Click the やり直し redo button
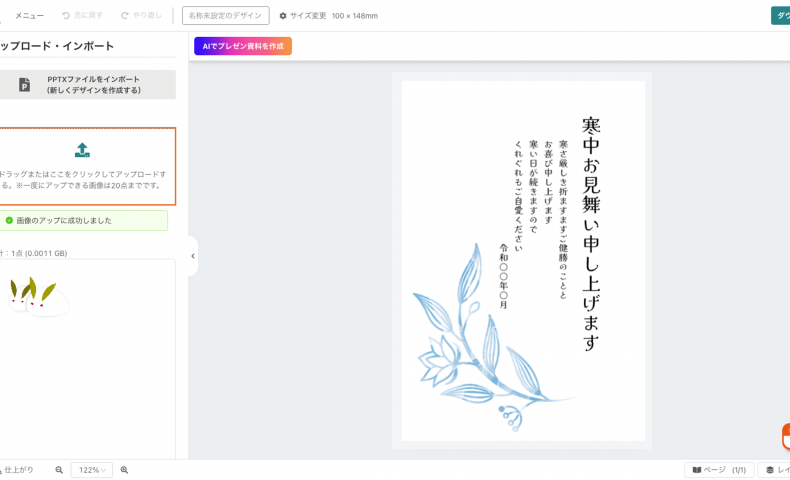The image size is (790, 480). tap(141, 16)
